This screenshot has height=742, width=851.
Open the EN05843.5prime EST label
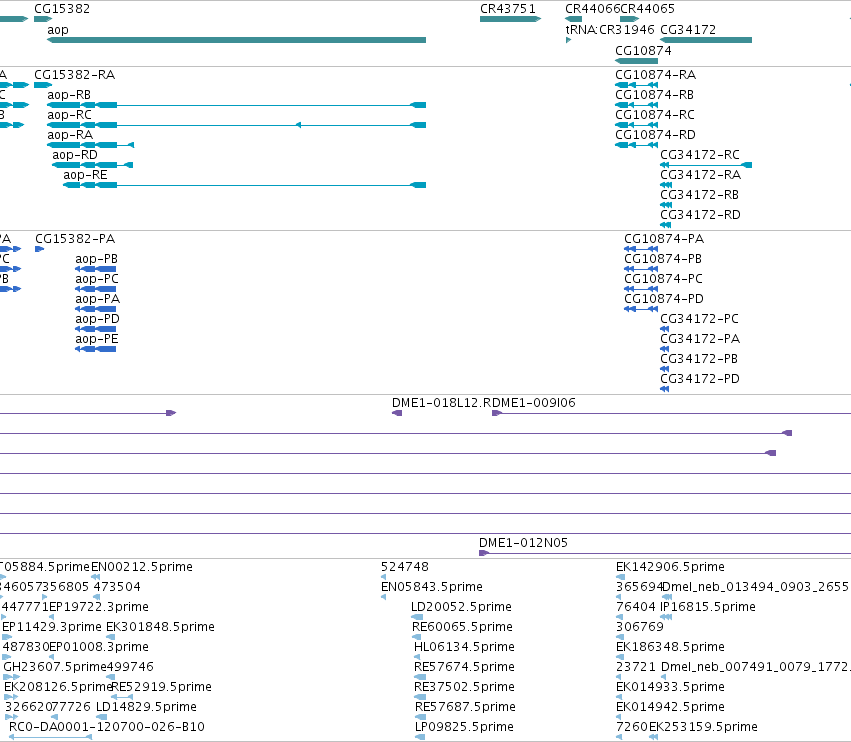[432, 587]
